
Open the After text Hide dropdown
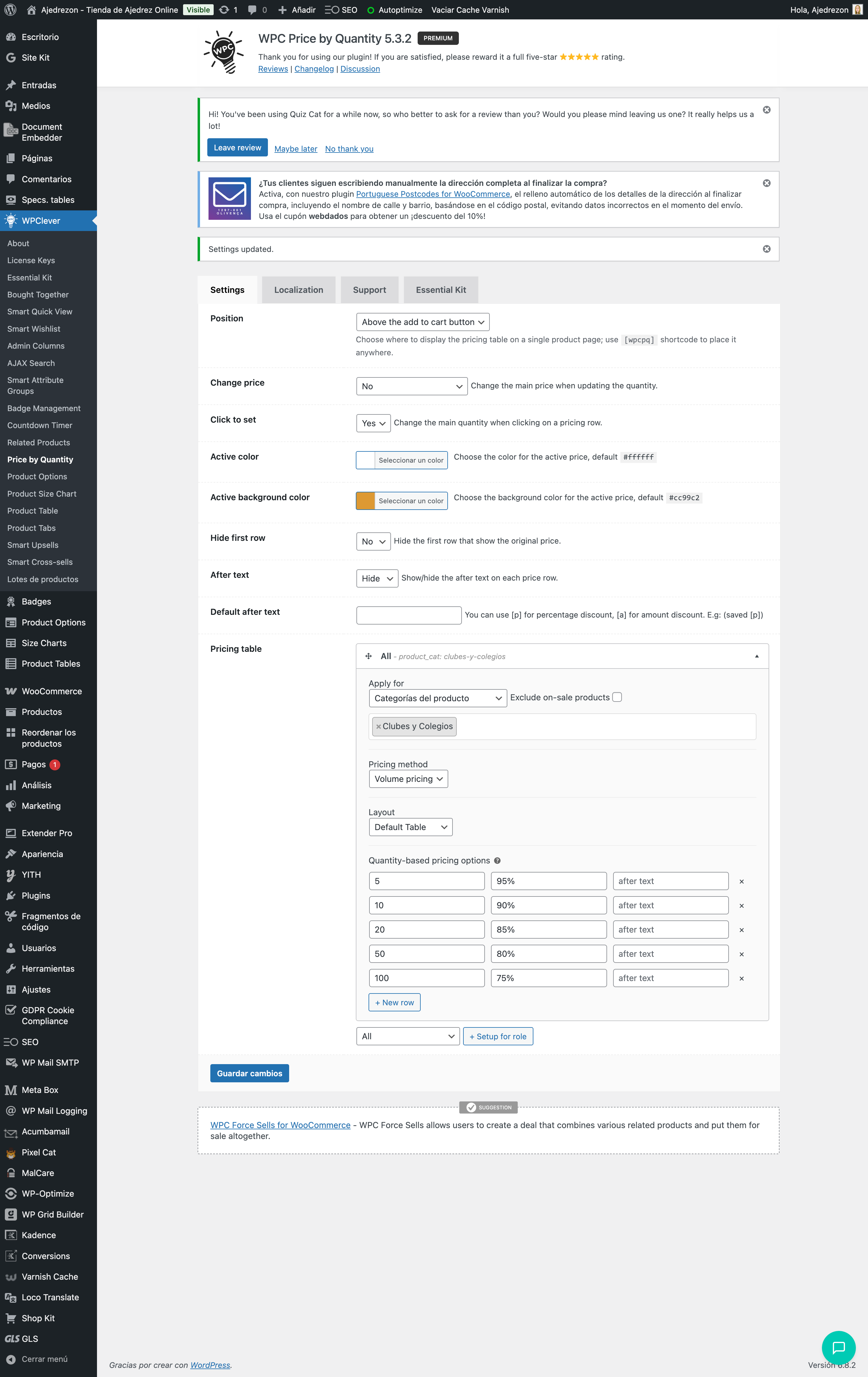tap(377, 578)
